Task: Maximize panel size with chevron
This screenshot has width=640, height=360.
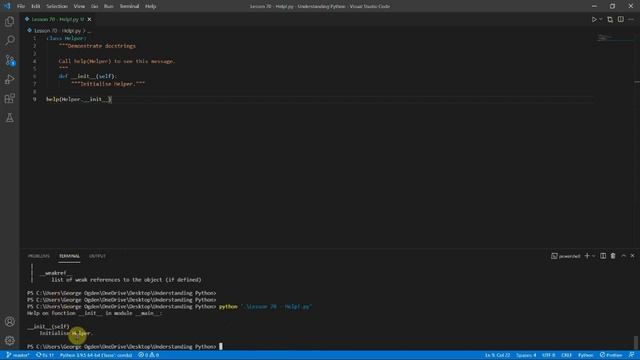Action: pos(623,256)
